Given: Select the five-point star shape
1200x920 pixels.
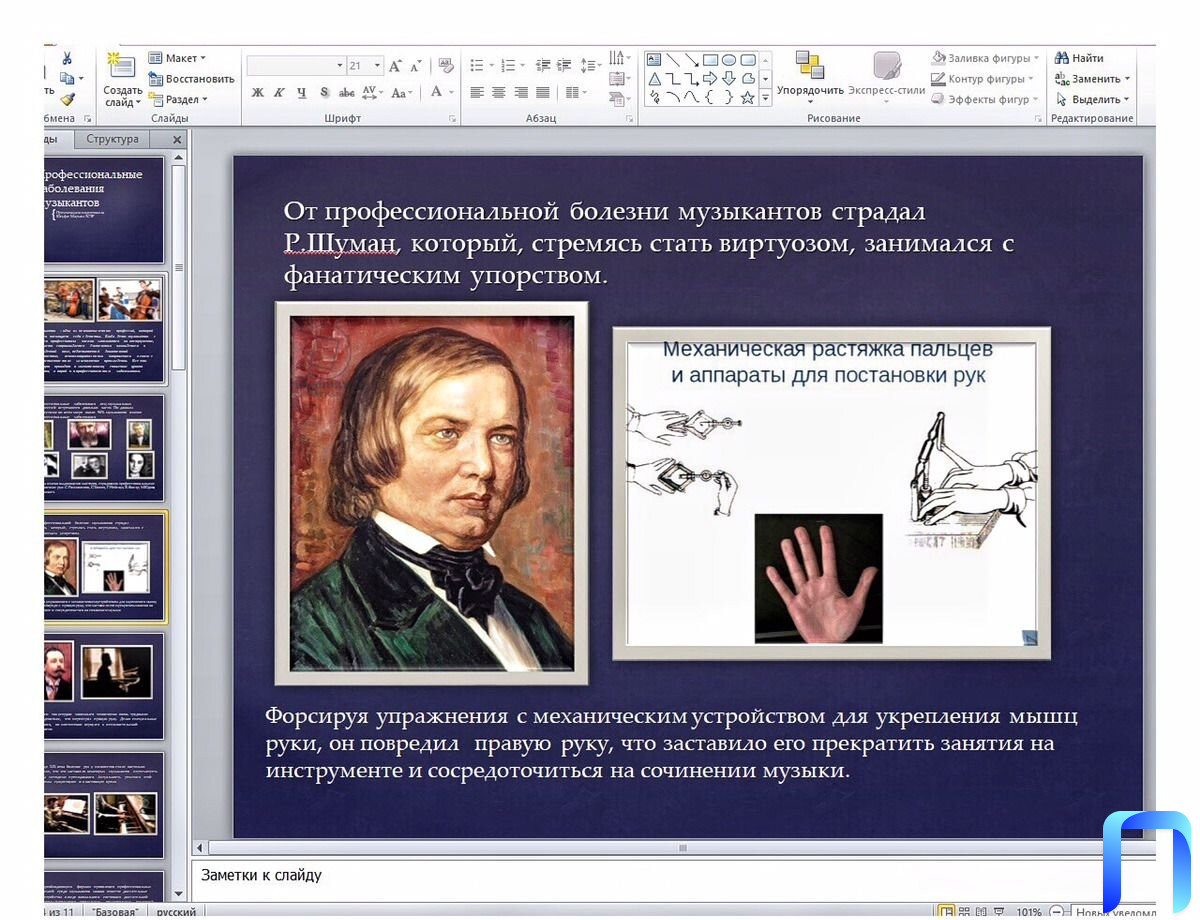Looking at the screenshot, I should [x=748, y=97].
